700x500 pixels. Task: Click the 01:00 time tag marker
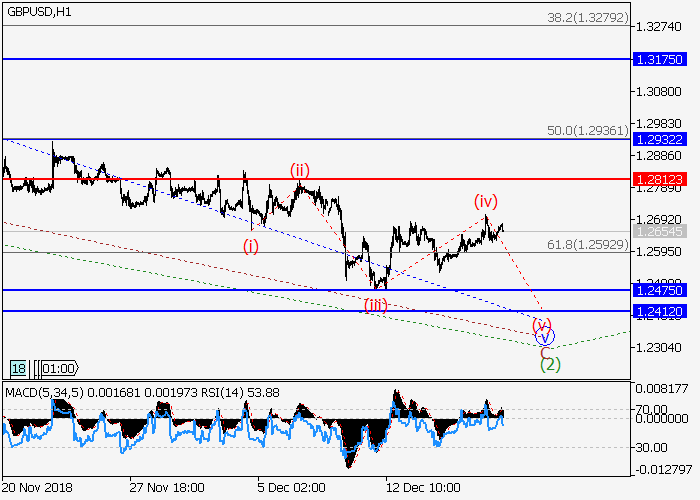tap(56, 368)
